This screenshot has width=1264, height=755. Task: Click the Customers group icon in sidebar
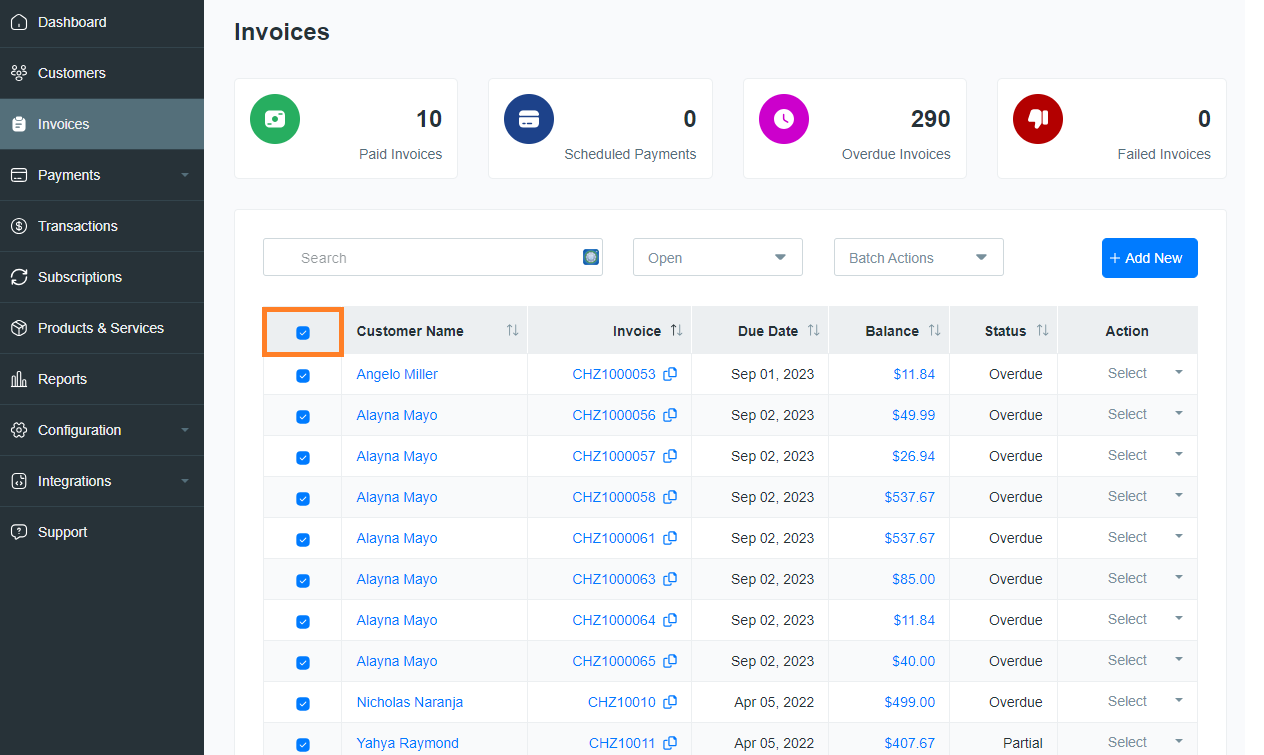point(18,73)
